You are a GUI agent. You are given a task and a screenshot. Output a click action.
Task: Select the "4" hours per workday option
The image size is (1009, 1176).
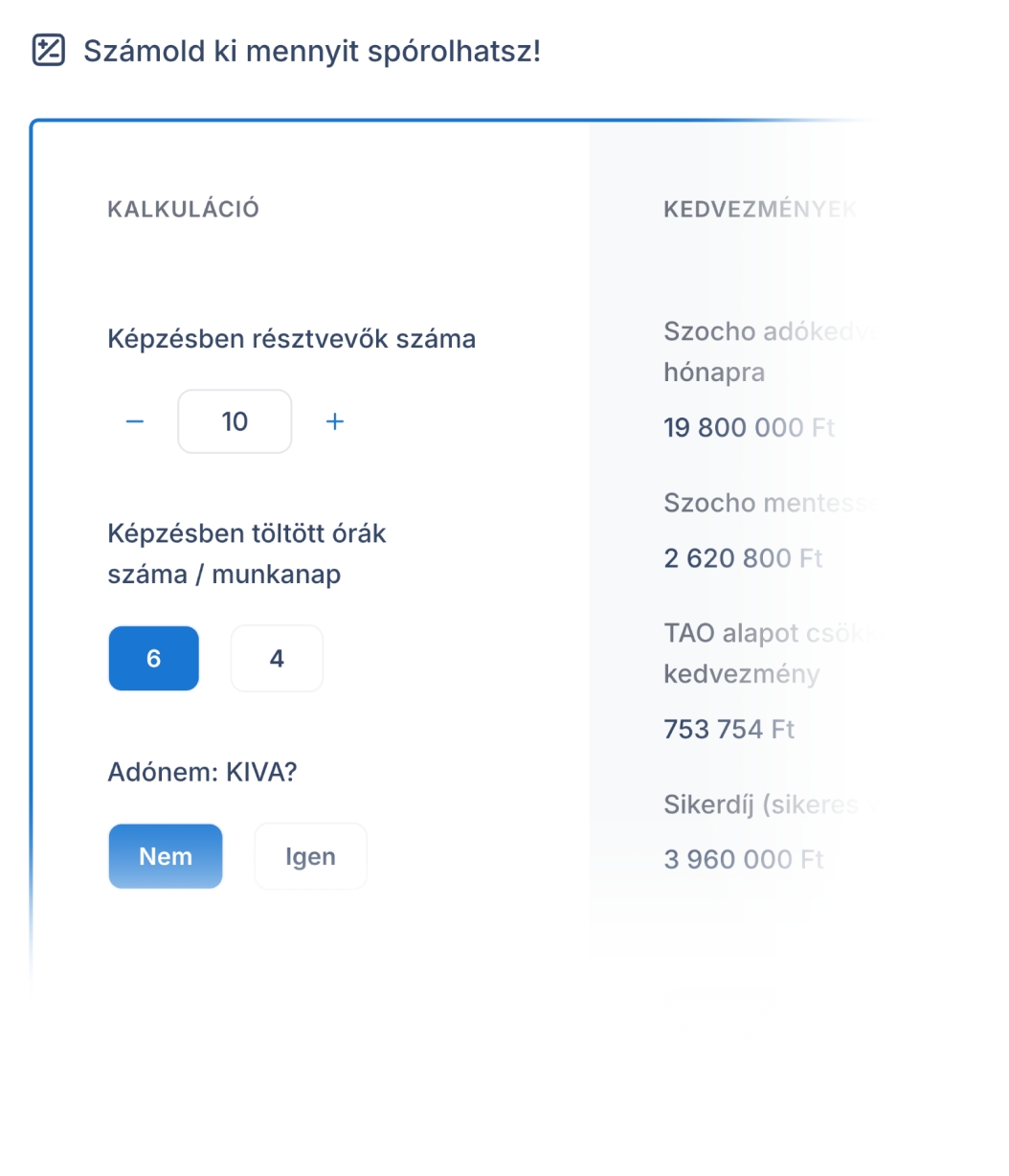276,658
